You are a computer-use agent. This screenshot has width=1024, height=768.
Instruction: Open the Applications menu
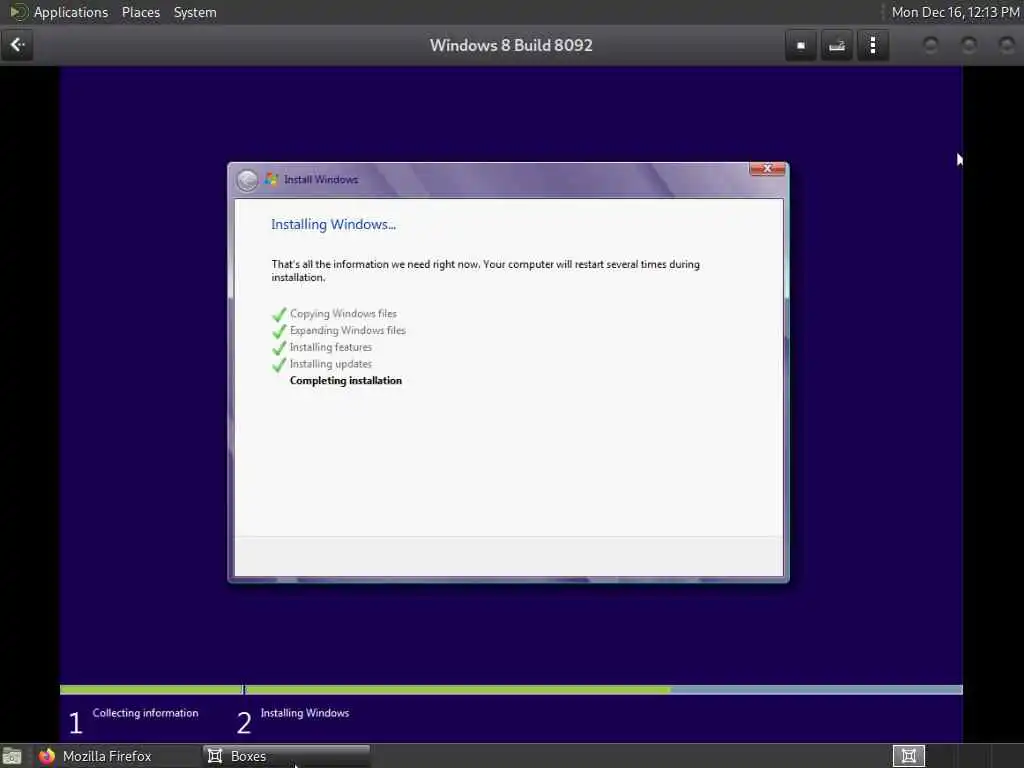[71, 12]
